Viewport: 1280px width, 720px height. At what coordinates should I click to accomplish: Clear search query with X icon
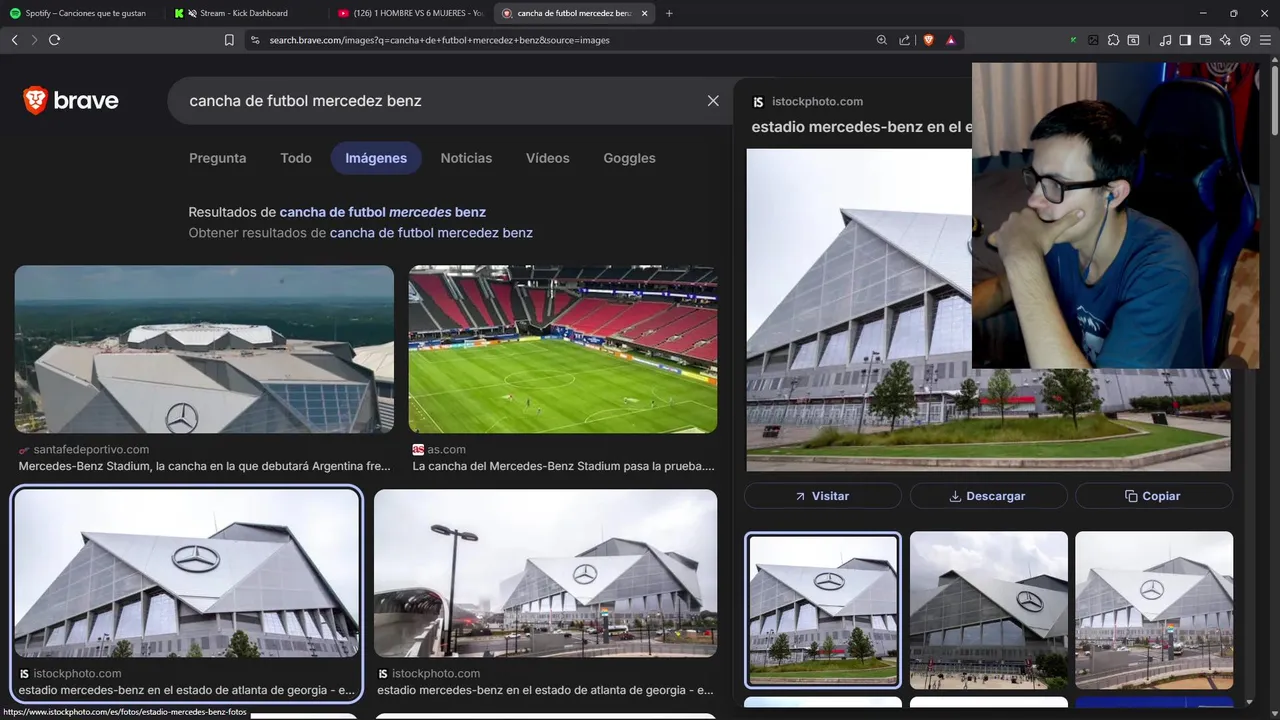click(x=713, y=101)
